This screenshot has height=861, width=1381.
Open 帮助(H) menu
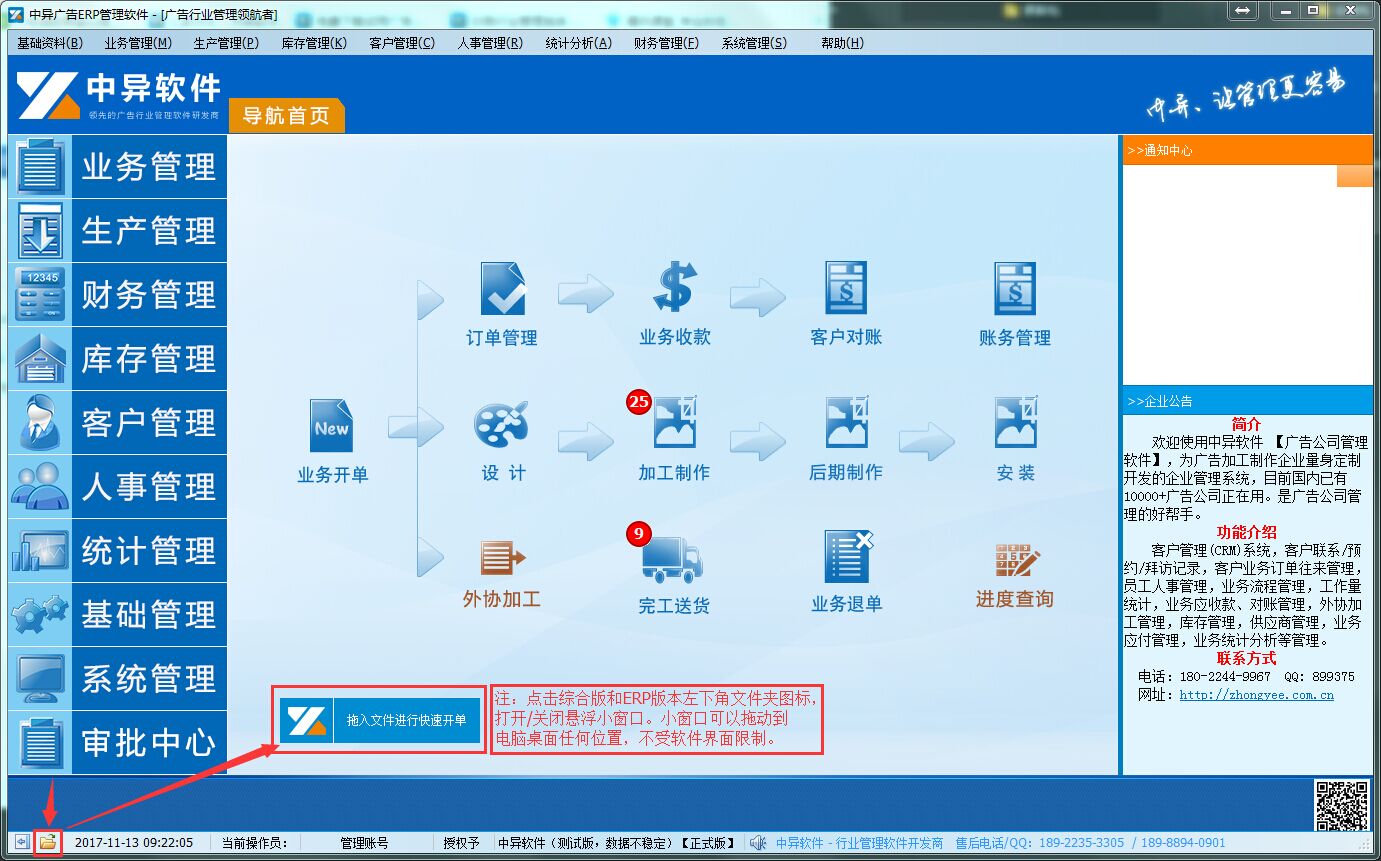click(842, 43)
